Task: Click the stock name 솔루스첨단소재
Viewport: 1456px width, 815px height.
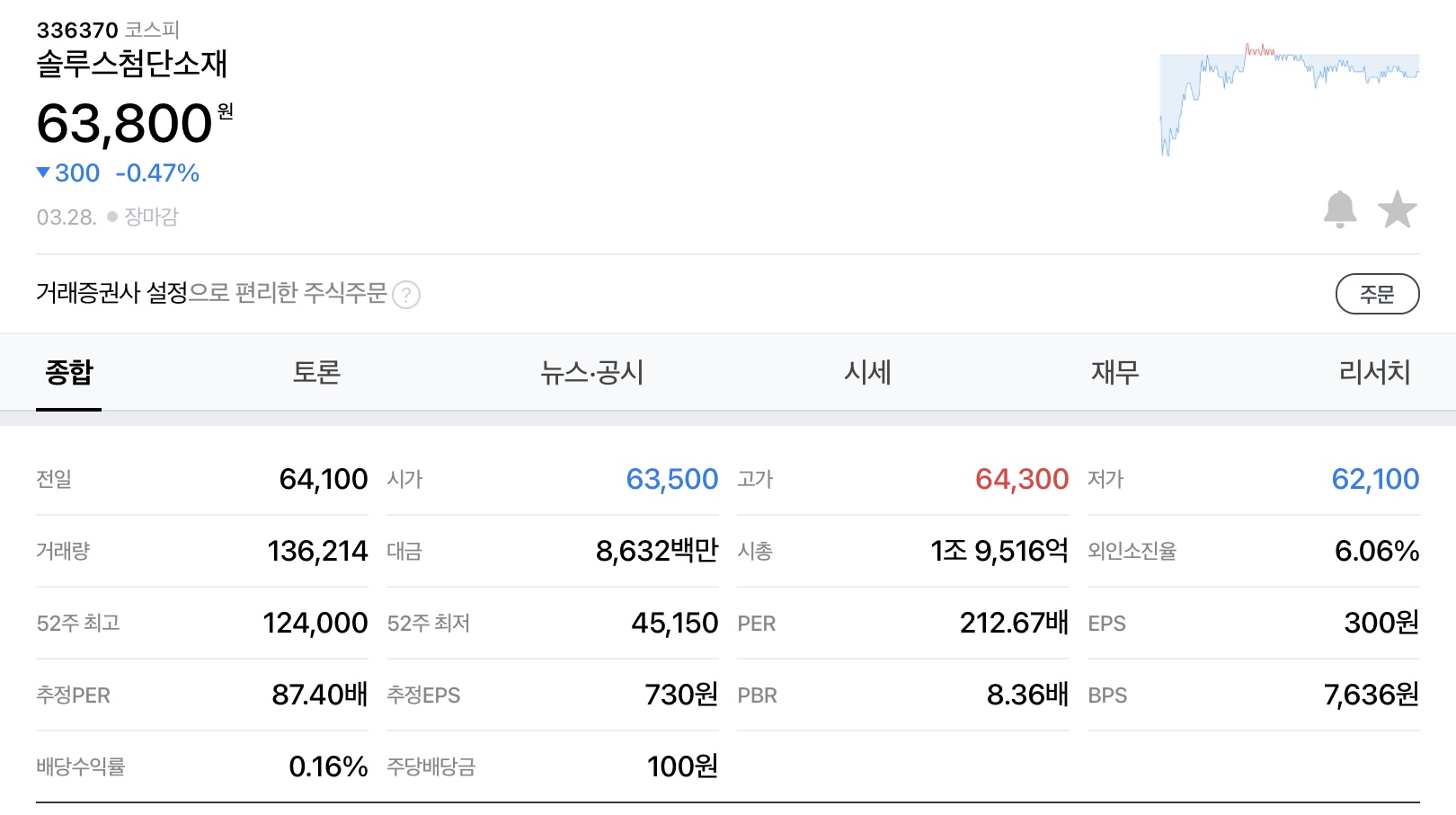Action: (132, 64)
